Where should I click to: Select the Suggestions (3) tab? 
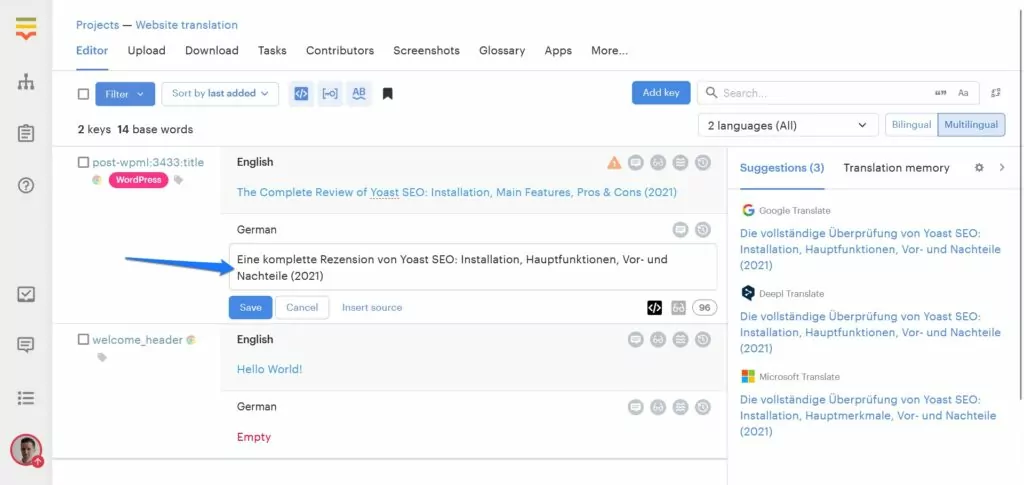tap(782, 168)
